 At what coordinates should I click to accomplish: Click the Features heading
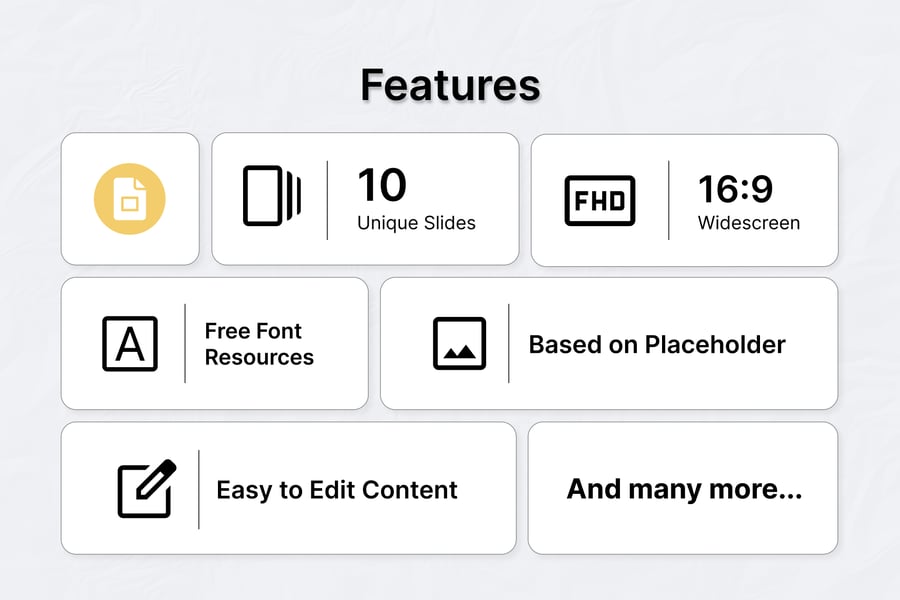tap(450, 85)
